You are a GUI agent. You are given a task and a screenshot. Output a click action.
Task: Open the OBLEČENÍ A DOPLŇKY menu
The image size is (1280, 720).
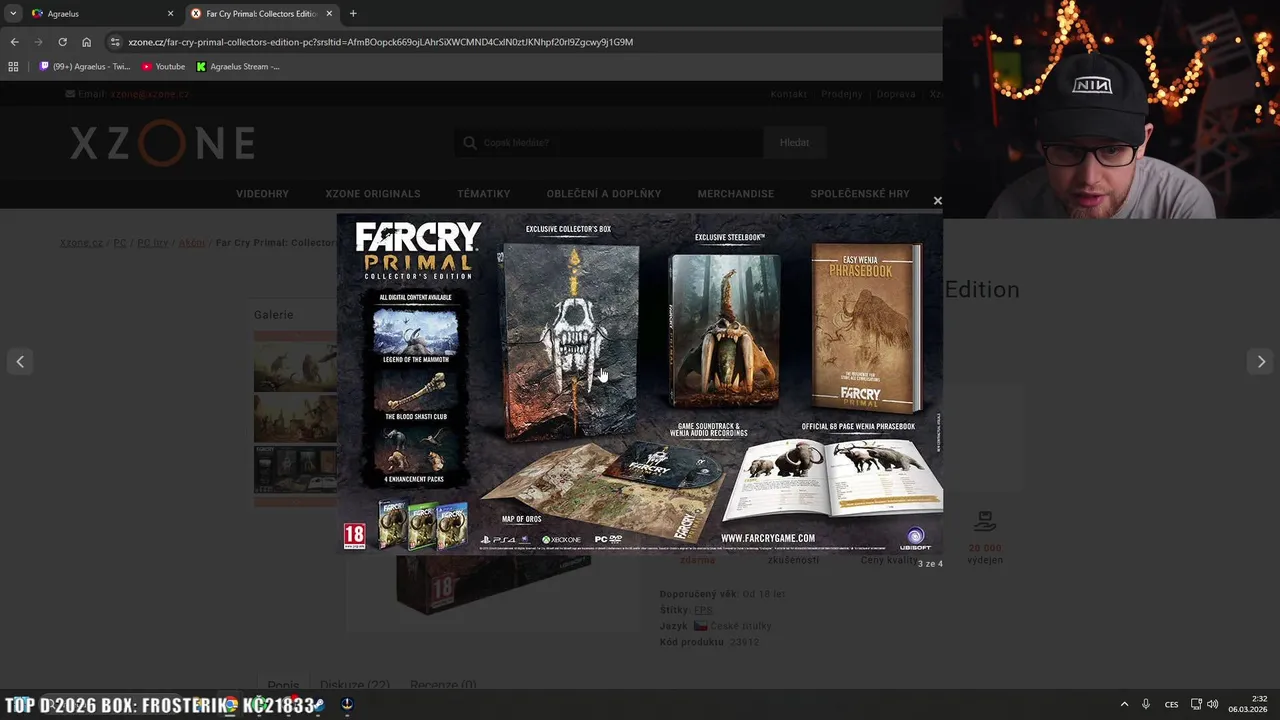603,194
